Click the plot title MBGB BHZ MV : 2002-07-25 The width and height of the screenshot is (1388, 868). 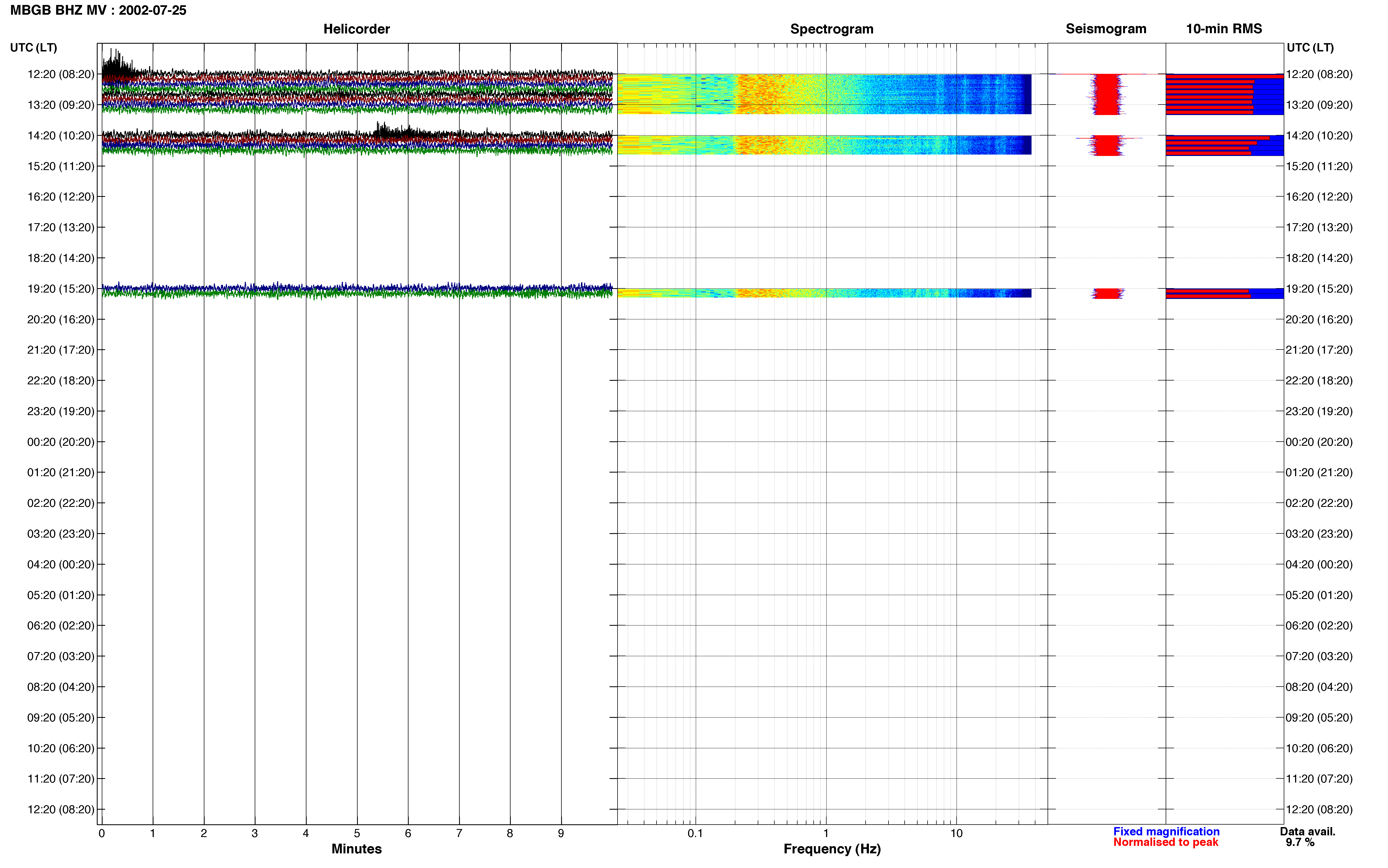pyautogui.click(x=98, y=10)
